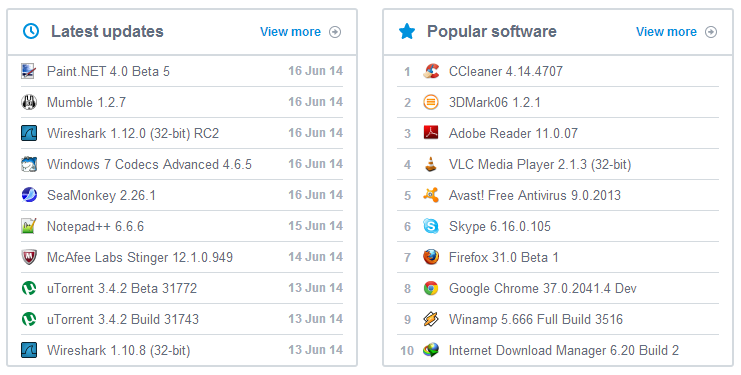Select the Adobe Reader PDF icon
The height and width of the screenshot is (375, 741).
[431, 133]
